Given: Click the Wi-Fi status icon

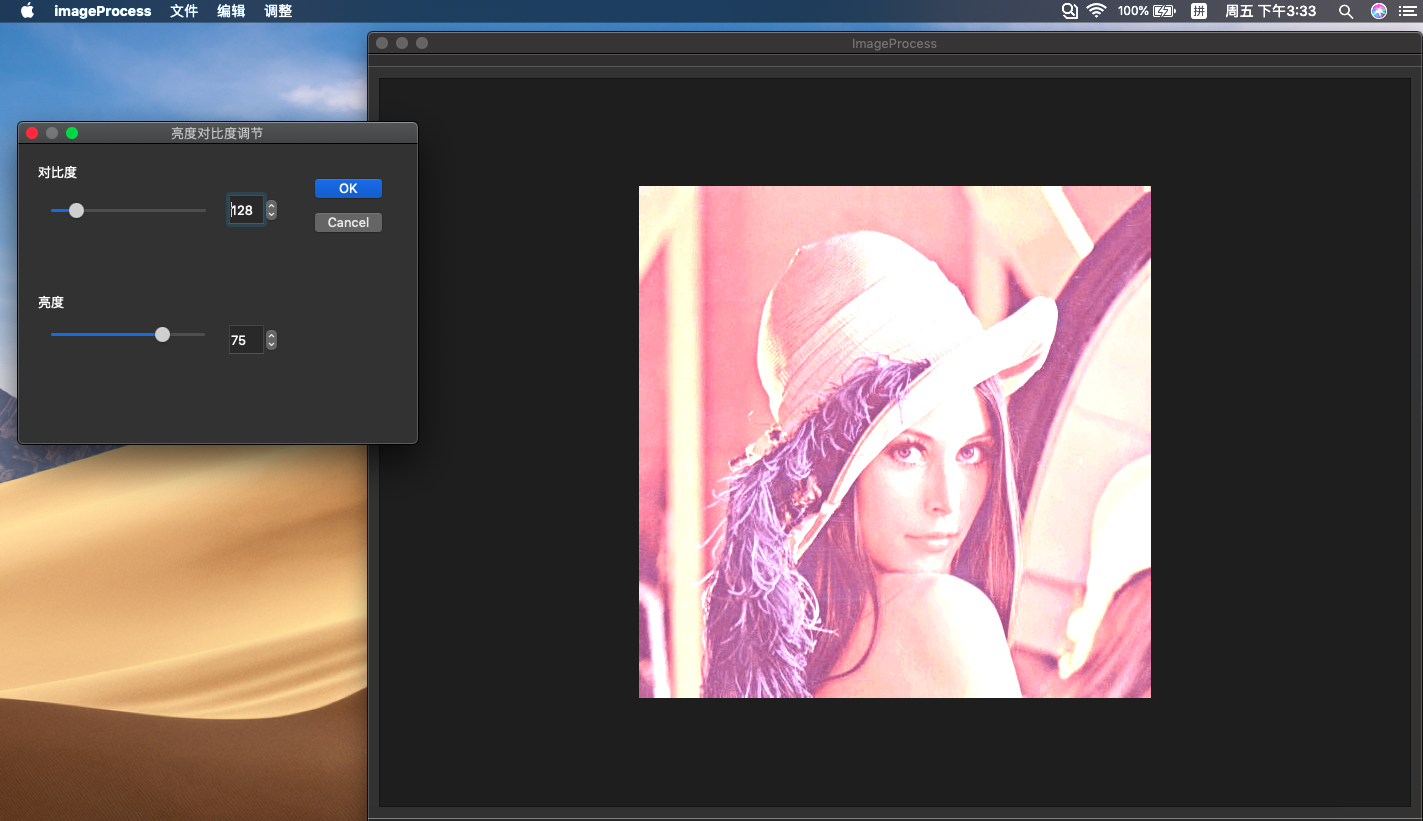Looking at the screenshot, I should pos(1096,11).
